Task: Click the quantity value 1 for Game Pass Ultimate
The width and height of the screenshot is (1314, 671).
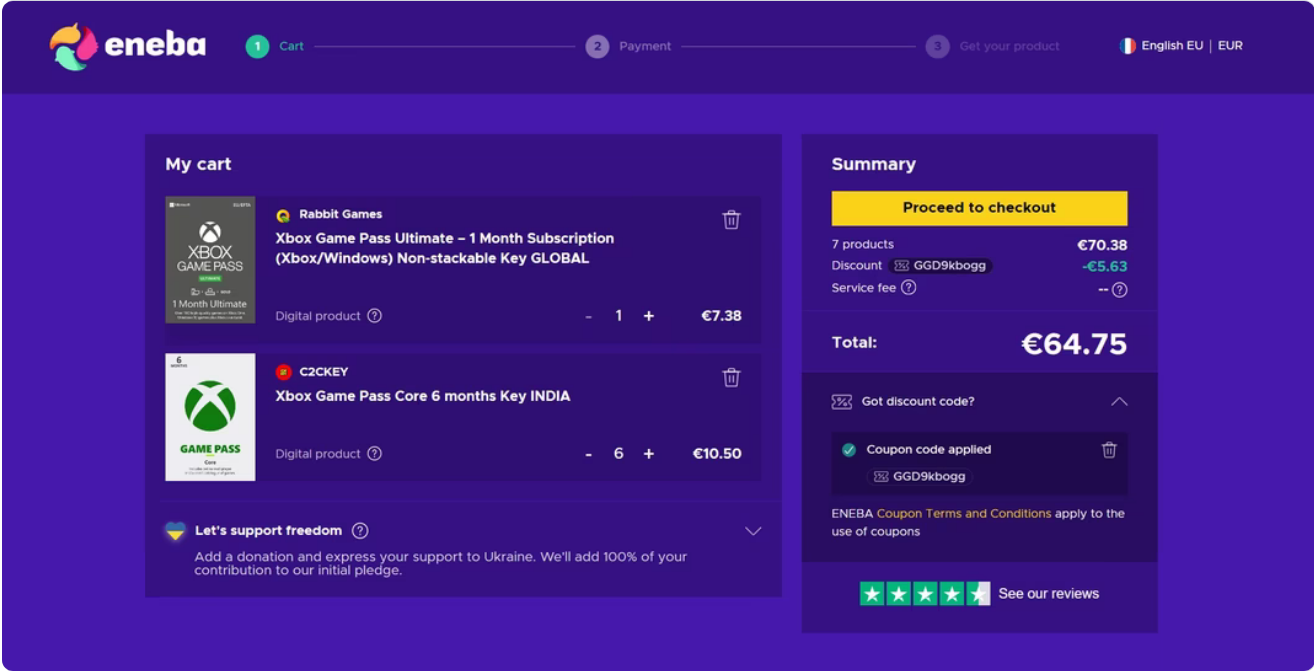Action: pyautogui.click(x=618, y=316)
